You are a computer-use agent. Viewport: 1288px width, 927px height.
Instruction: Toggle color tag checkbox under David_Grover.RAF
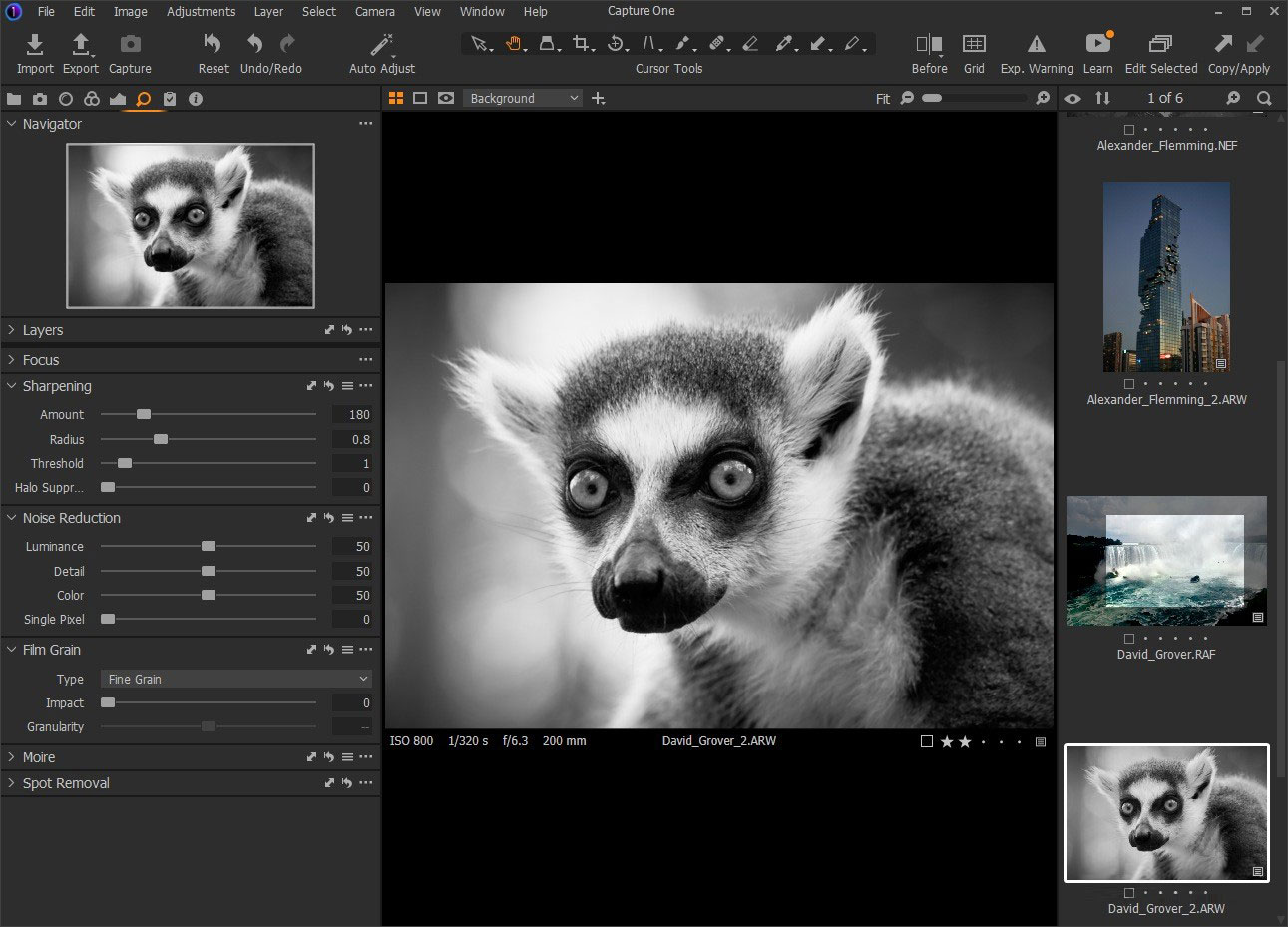[1129, 639]
